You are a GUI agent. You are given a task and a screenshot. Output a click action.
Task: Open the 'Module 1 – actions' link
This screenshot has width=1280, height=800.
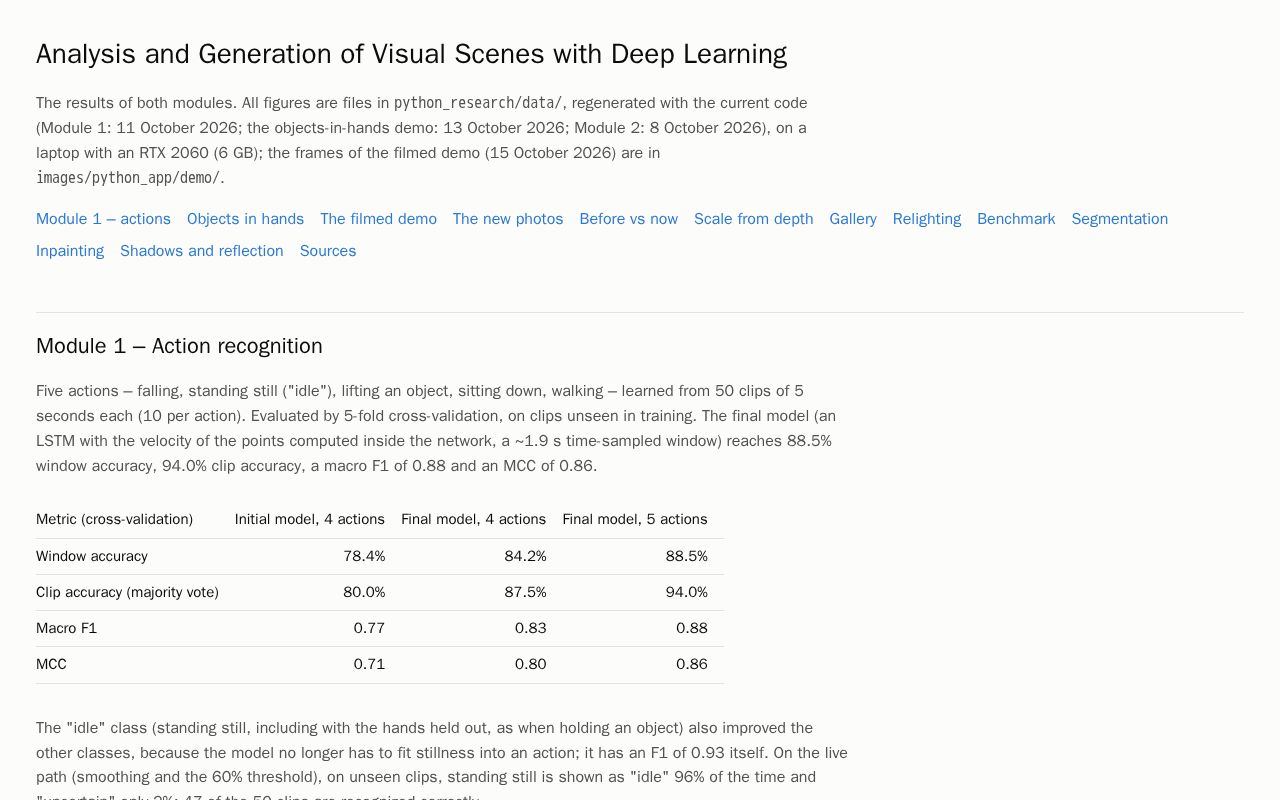pos(103,219)
